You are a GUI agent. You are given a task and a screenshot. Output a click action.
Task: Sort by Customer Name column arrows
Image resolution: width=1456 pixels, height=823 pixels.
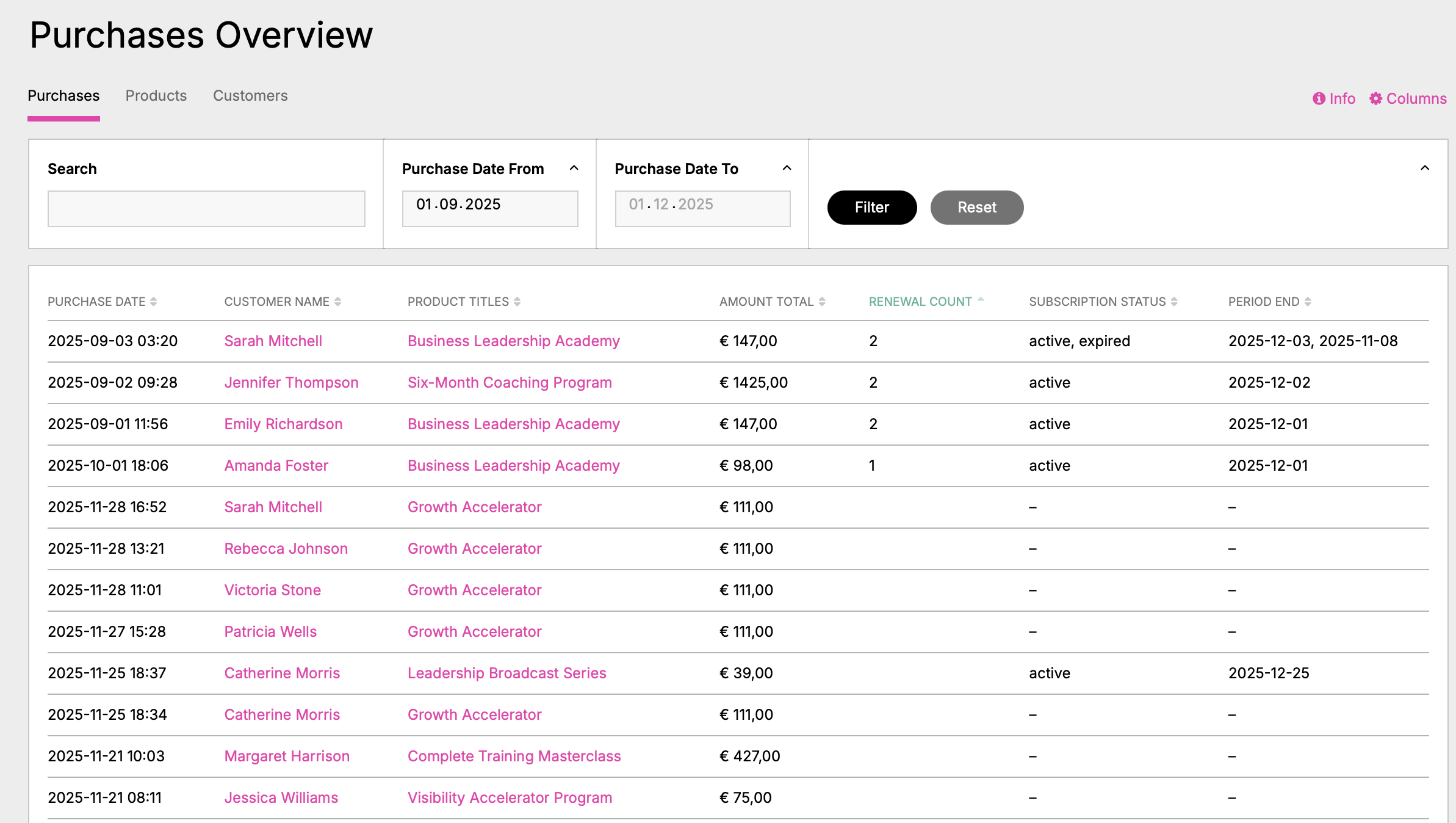click(x=338, y=302)
